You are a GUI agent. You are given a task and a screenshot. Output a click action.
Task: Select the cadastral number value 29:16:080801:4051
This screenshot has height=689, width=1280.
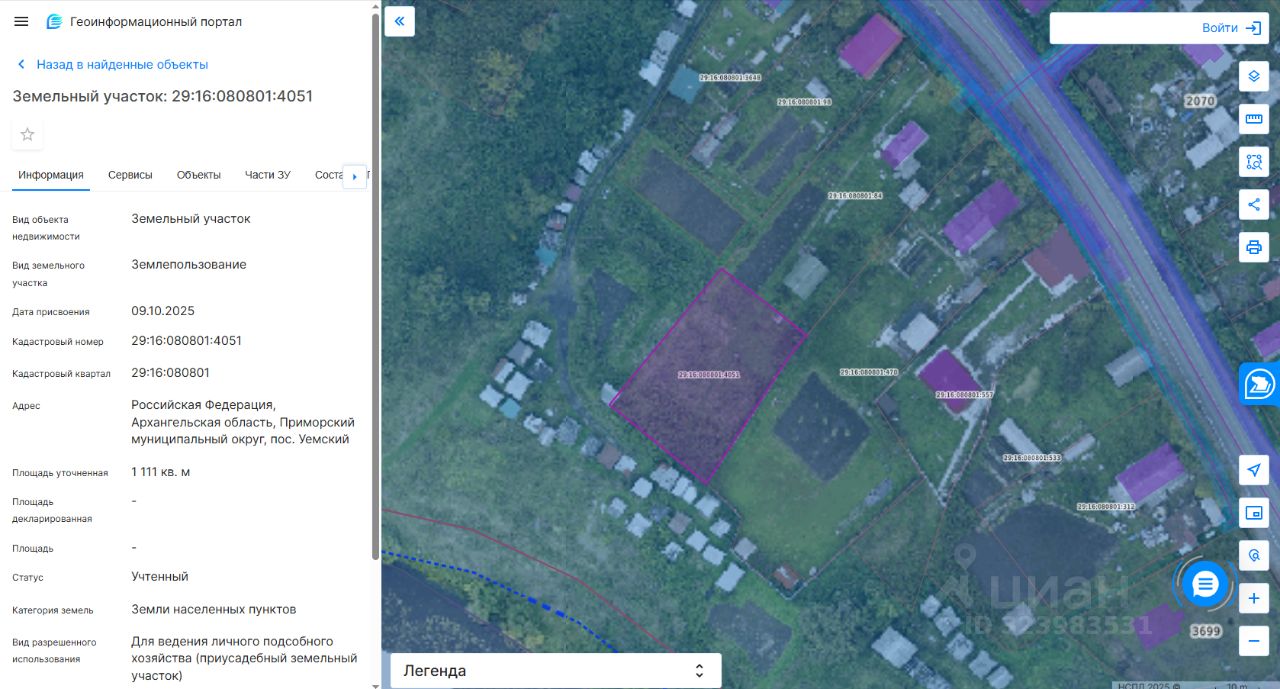[186, 341]
